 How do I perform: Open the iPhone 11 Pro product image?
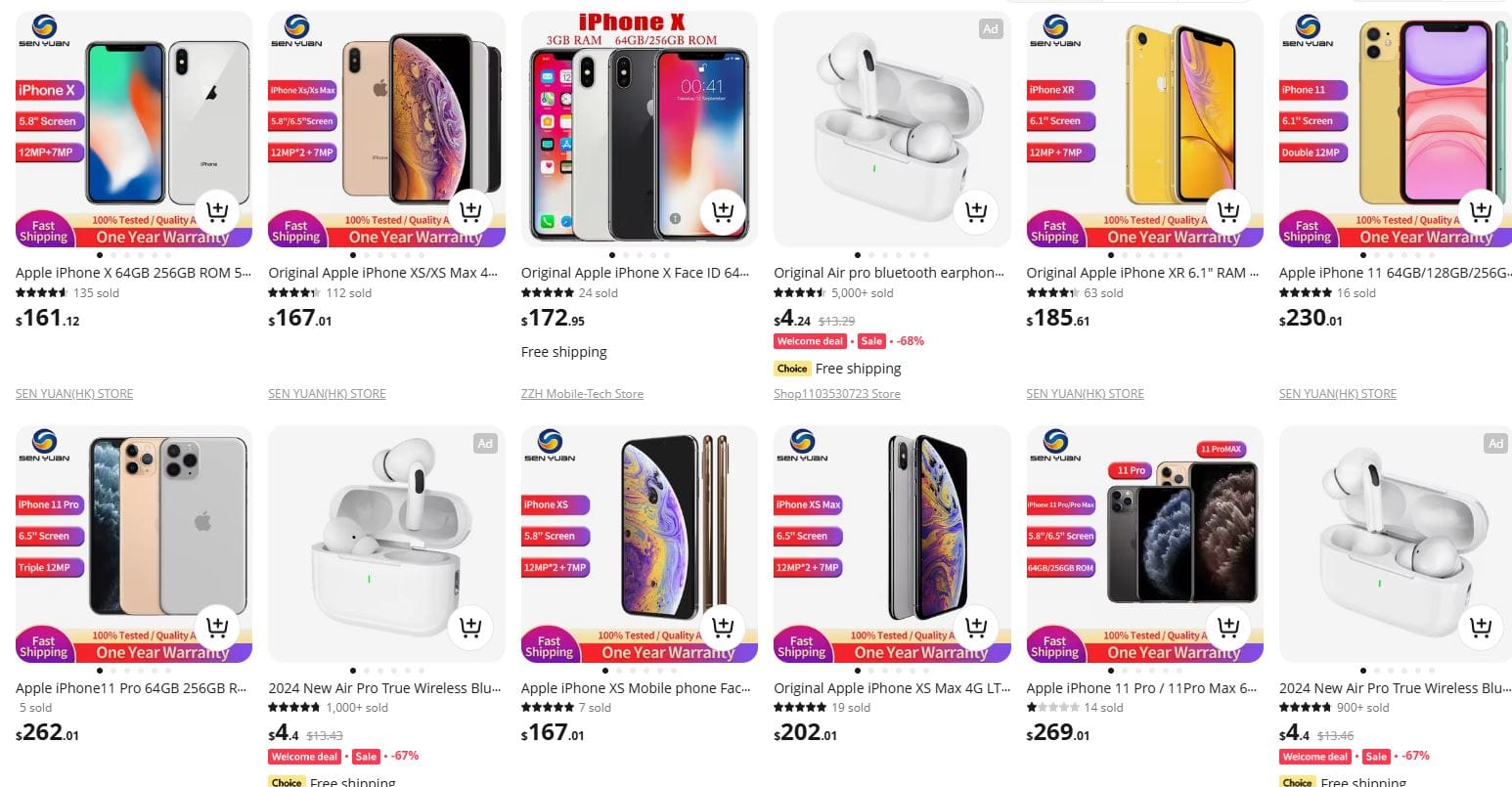(x=134, y=544)
